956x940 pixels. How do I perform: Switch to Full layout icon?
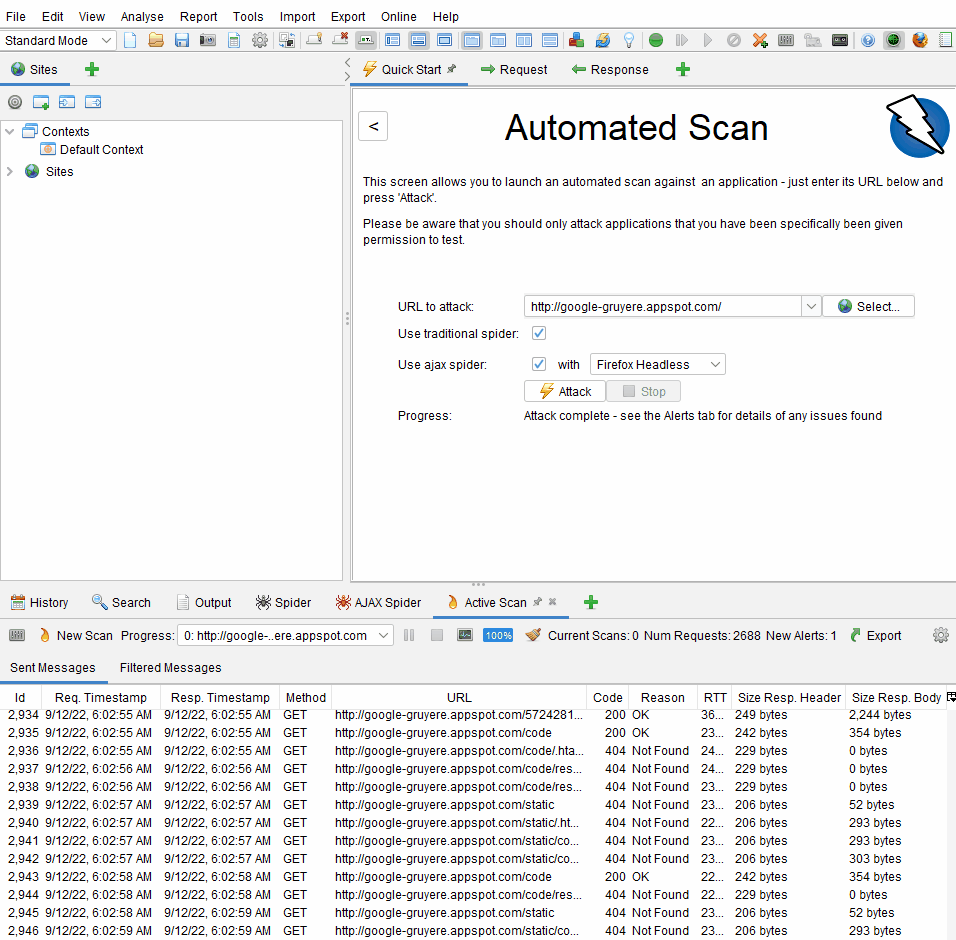point(445,40)
